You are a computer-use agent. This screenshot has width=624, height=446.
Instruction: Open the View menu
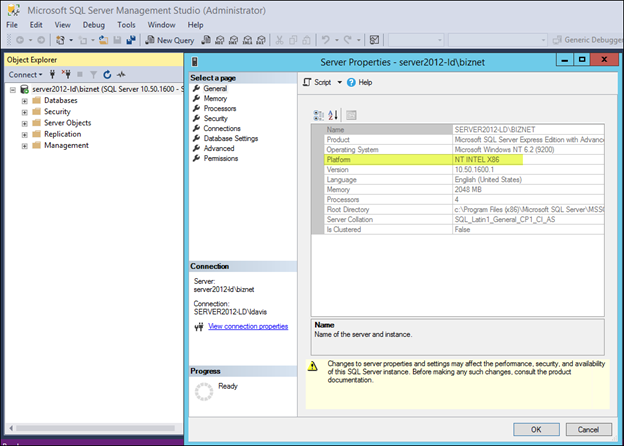(x=62, y=25)
